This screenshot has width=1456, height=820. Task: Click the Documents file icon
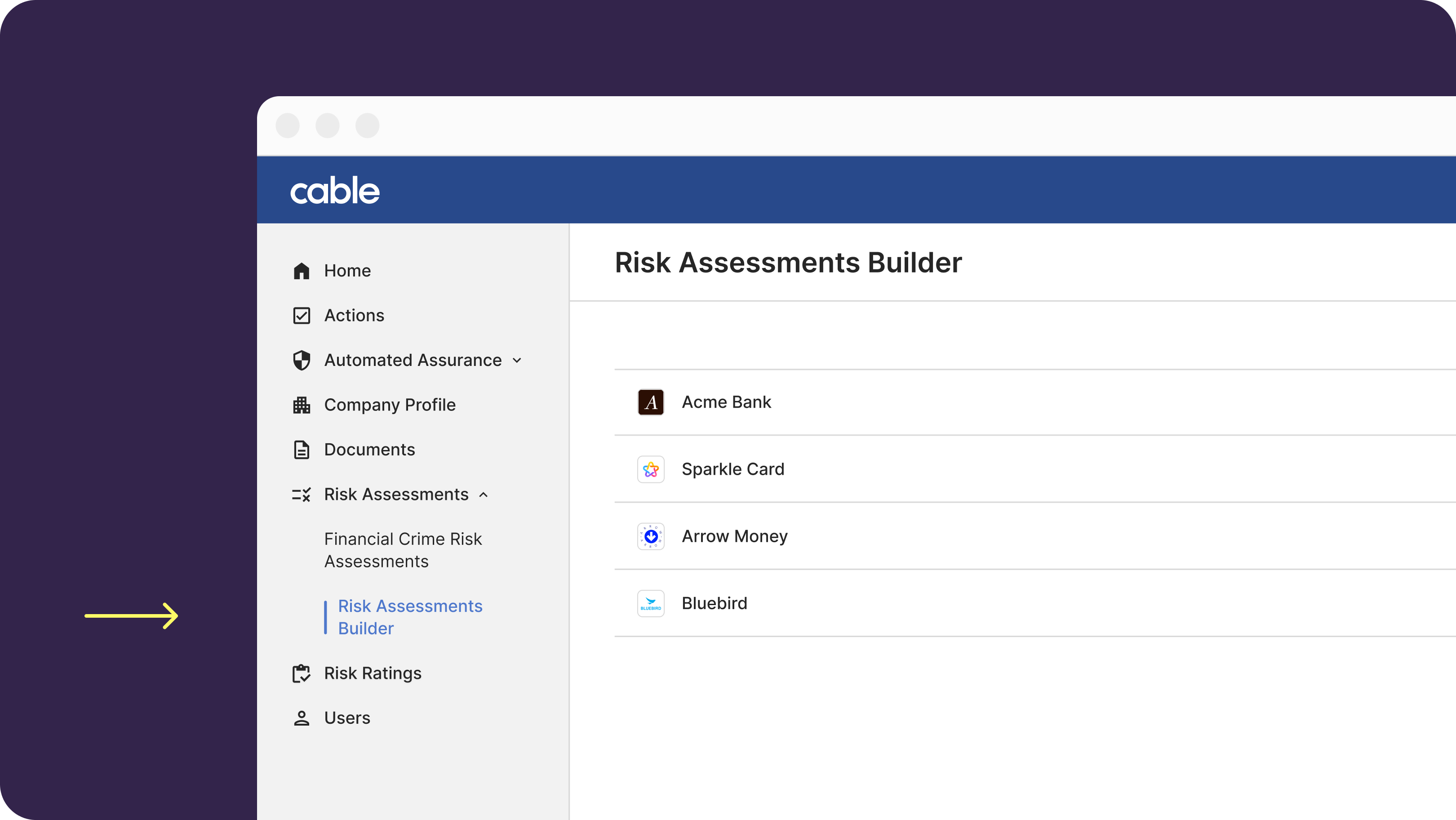click(301, 450)
